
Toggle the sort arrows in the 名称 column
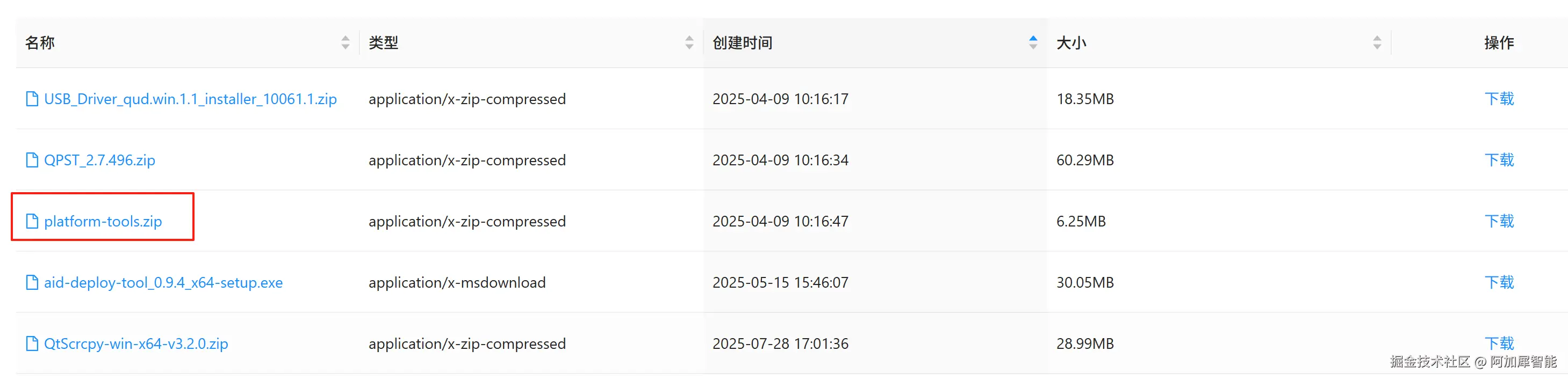coord(345,42)
